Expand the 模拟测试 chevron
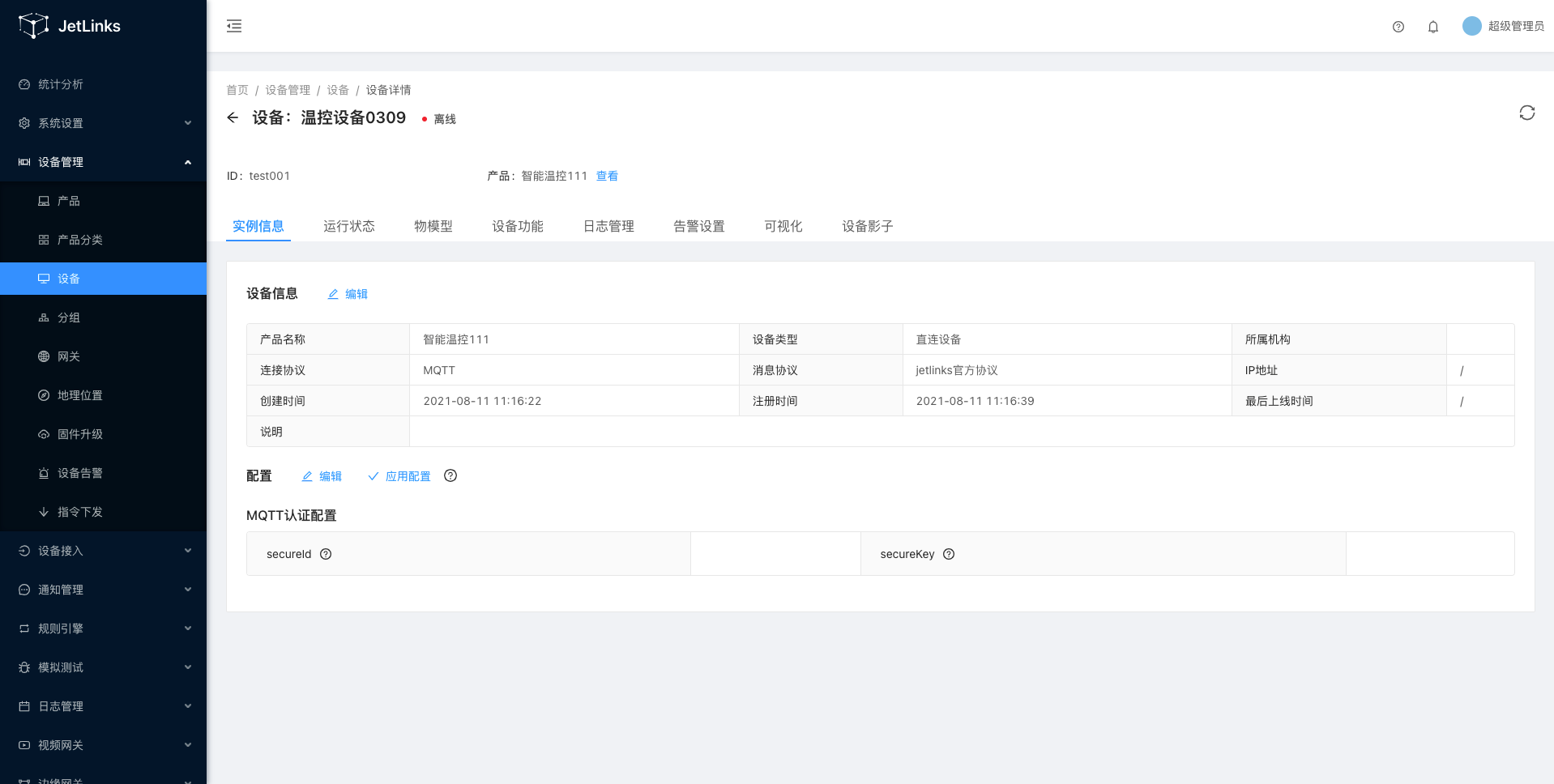The width and height of the screenshot is (1554, 784). point(188,667)
